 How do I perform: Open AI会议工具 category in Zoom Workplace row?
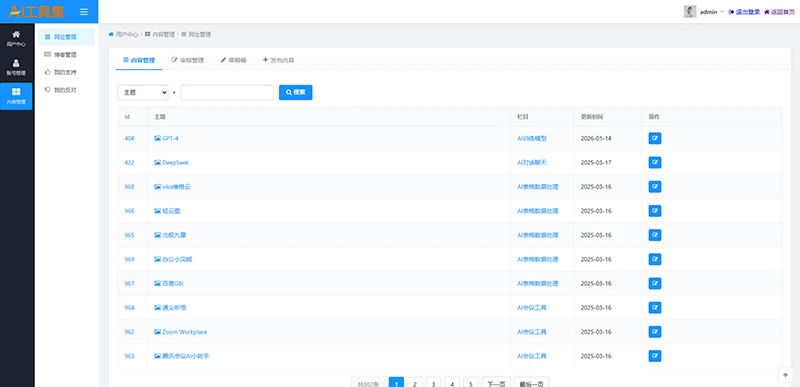[532, 332]
